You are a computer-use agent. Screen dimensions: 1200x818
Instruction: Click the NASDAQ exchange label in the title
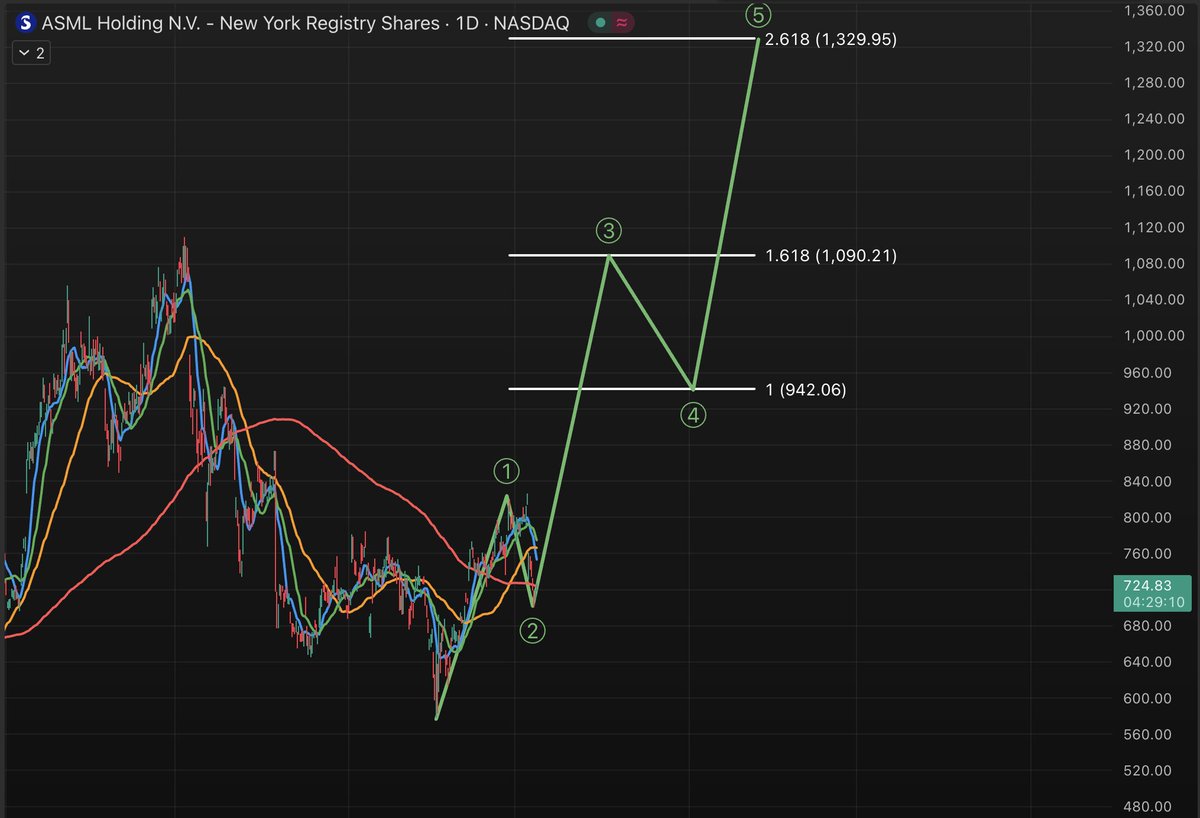532,22
